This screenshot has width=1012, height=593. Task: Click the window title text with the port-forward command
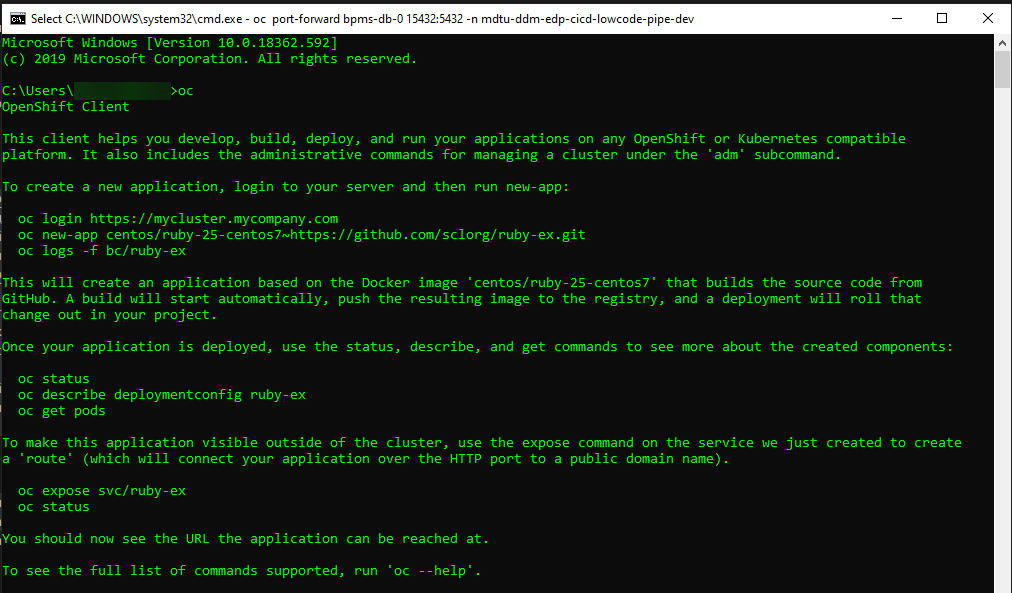click(x=362, y=19)
